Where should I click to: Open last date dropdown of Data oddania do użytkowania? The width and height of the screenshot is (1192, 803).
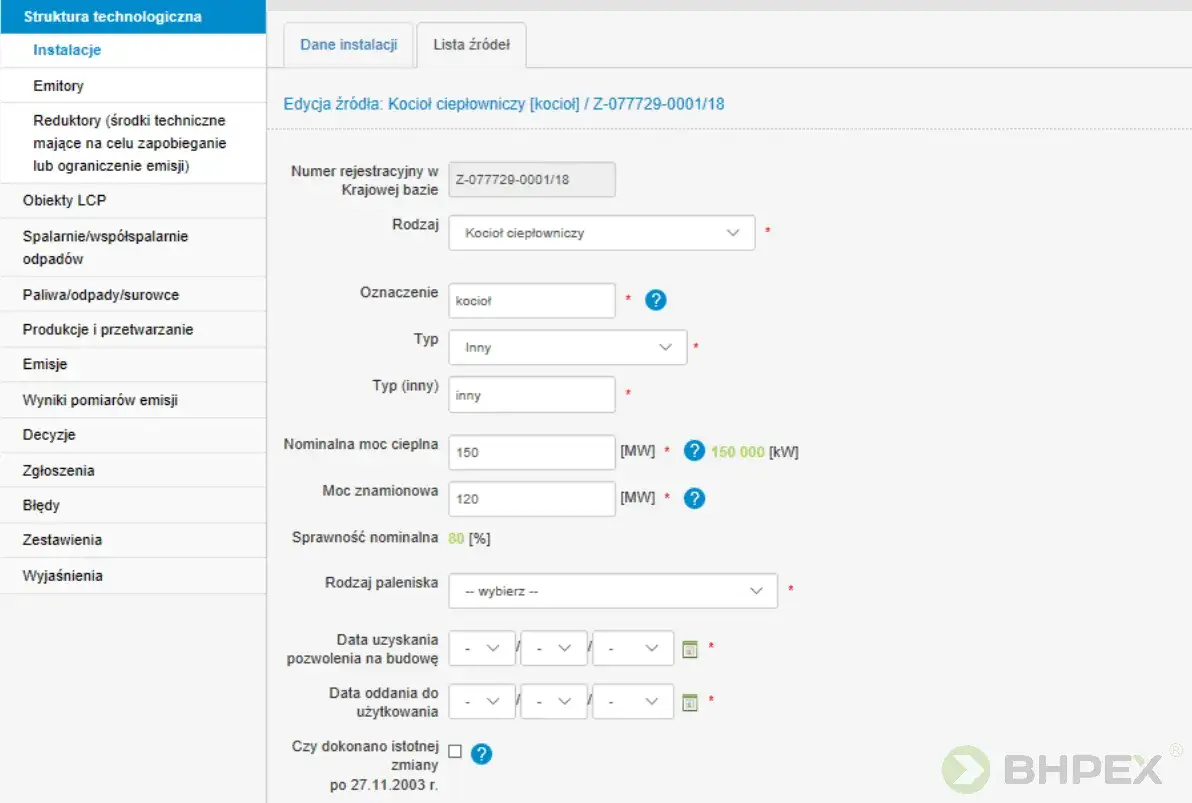pyautogui.click(x=632, y=702)
